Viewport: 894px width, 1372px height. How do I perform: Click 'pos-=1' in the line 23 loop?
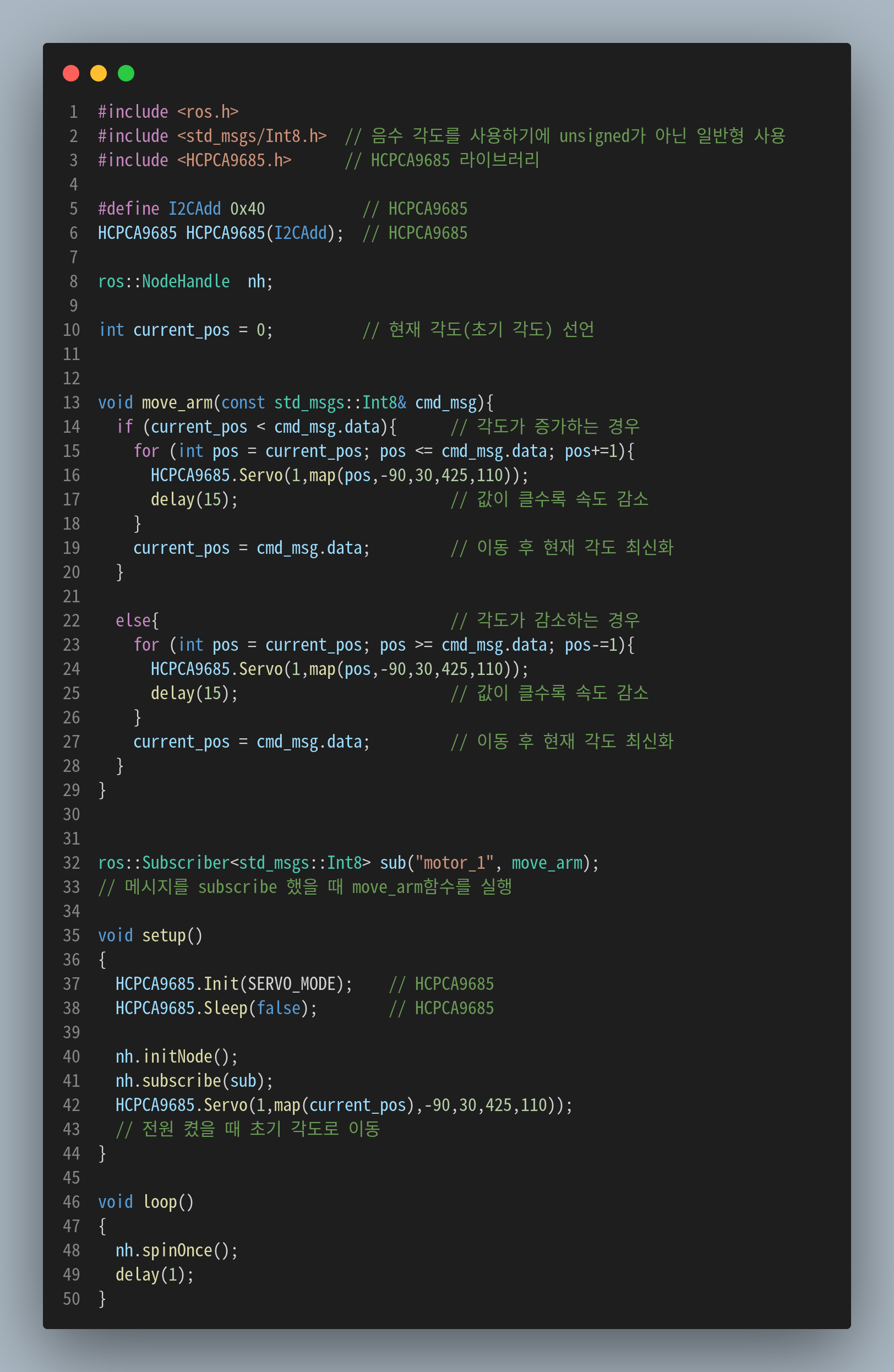tap(591, 645)
